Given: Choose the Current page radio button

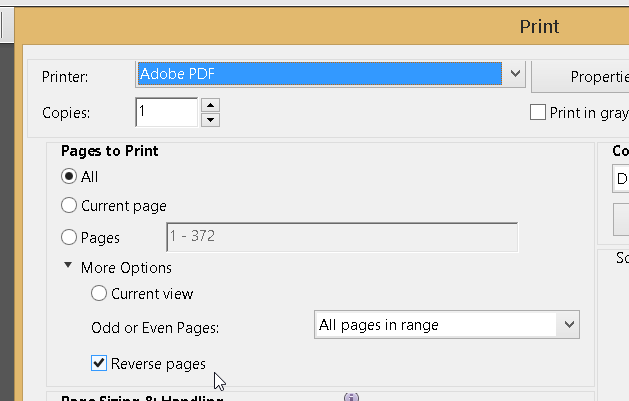Looking at the screenshot, I should tap(69, 205).
